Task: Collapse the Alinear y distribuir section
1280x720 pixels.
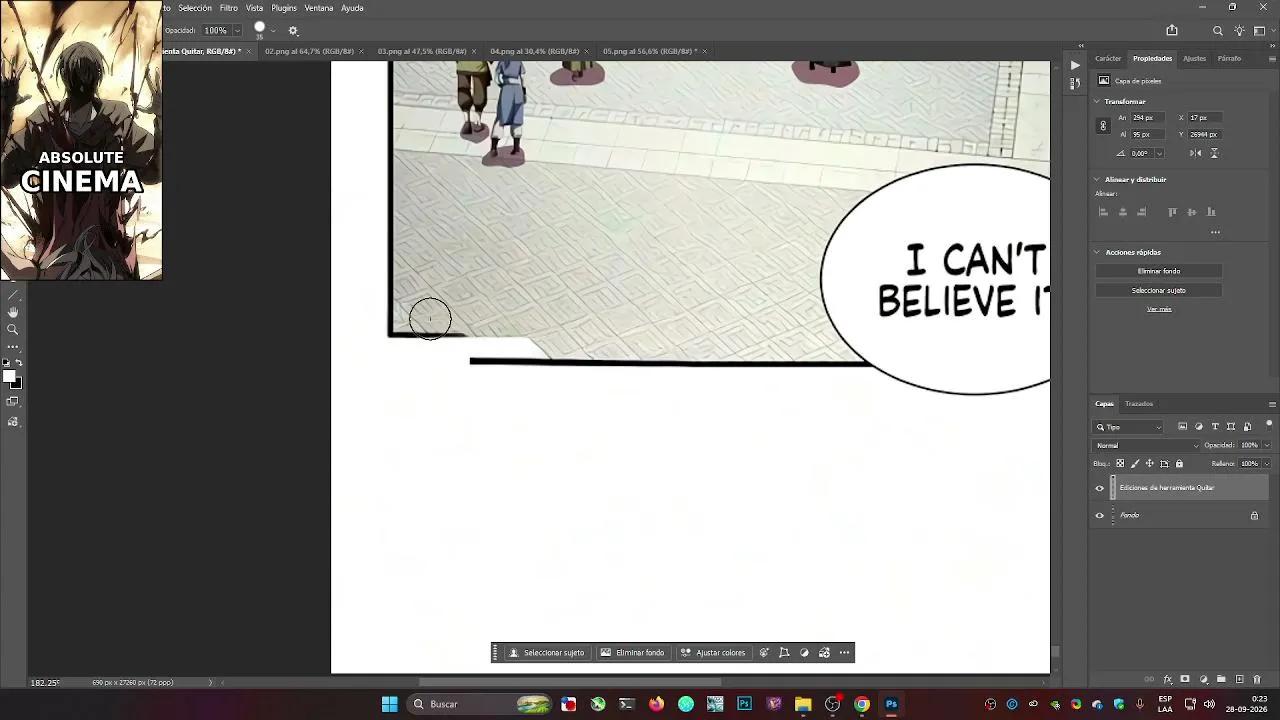Action: 1097,180
